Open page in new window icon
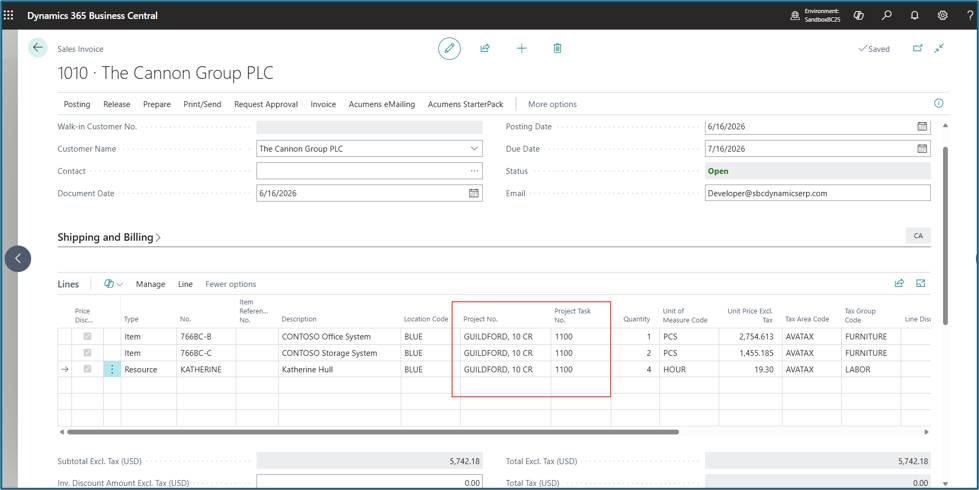The height and width of the screenshot is (490, 979). pyautogui.click(x=917, y=48)
